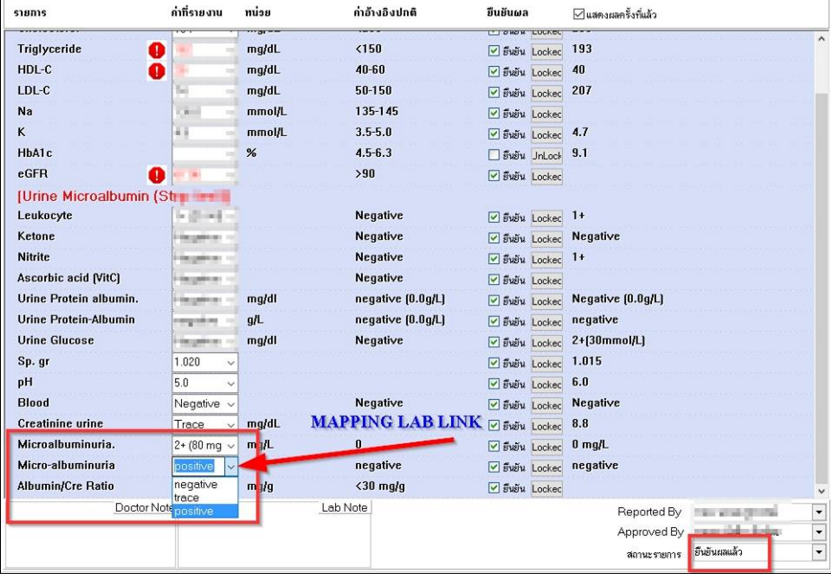Viewport: 833px width, 574px height.
Task: Click the ค่าอ้างอิงปกติ column header
Action: pyautogui.click(x=385, y=12)
